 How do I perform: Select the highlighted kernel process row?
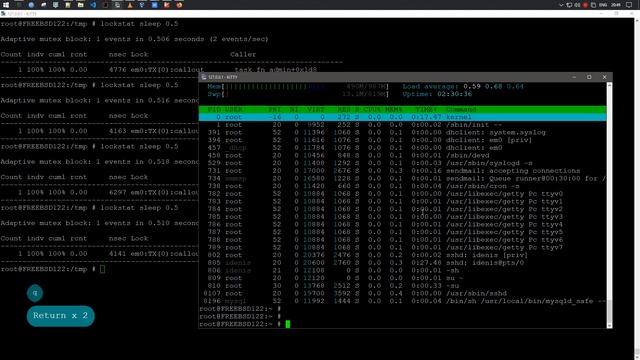click(x=402, y=117)
